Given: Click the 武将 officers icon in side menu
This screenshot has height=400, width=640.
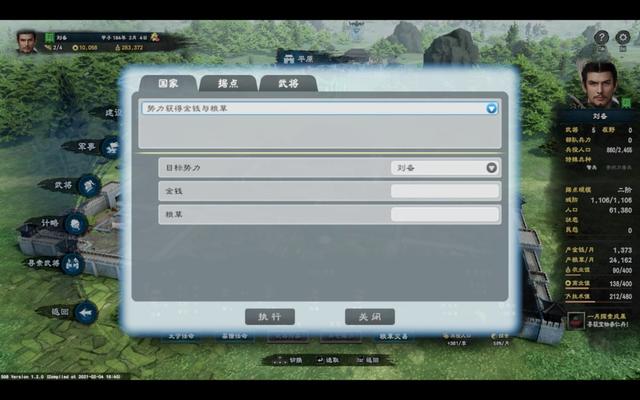Looking at the screenshot, I should coord(89,185).
